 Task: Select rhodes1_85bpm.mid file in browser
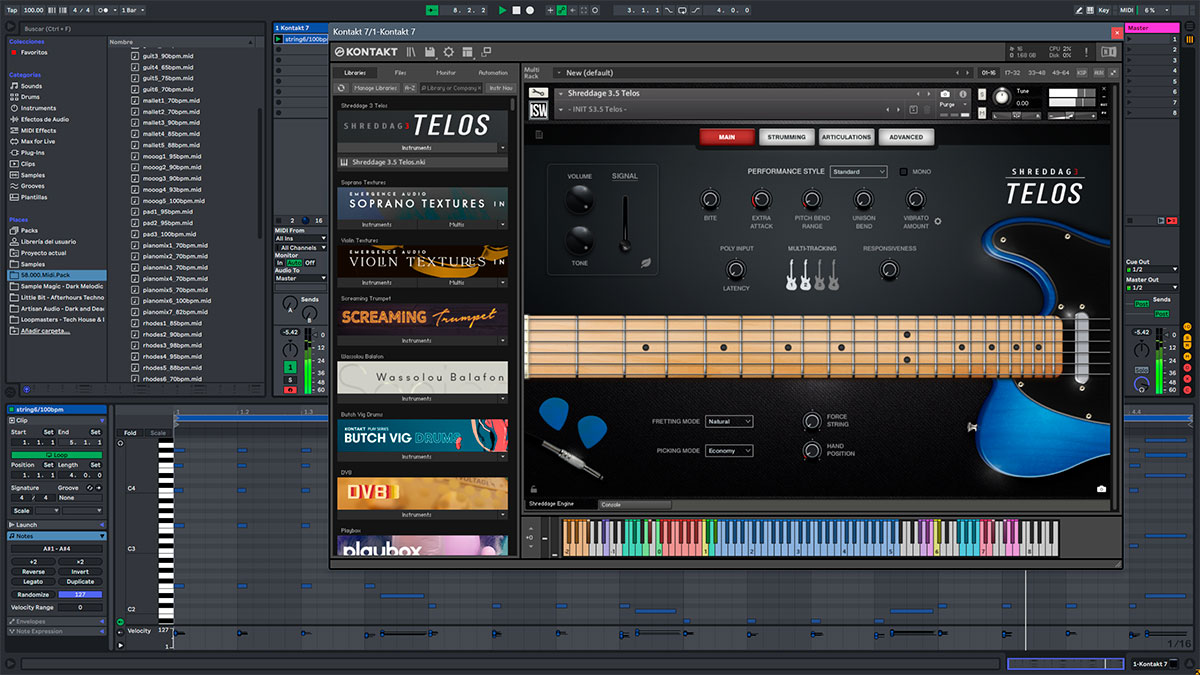172,323
